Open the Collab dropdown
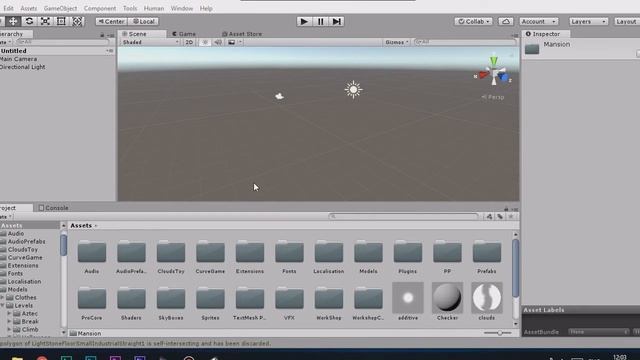The height and width of the screenshot is (360, 640). 473,21
